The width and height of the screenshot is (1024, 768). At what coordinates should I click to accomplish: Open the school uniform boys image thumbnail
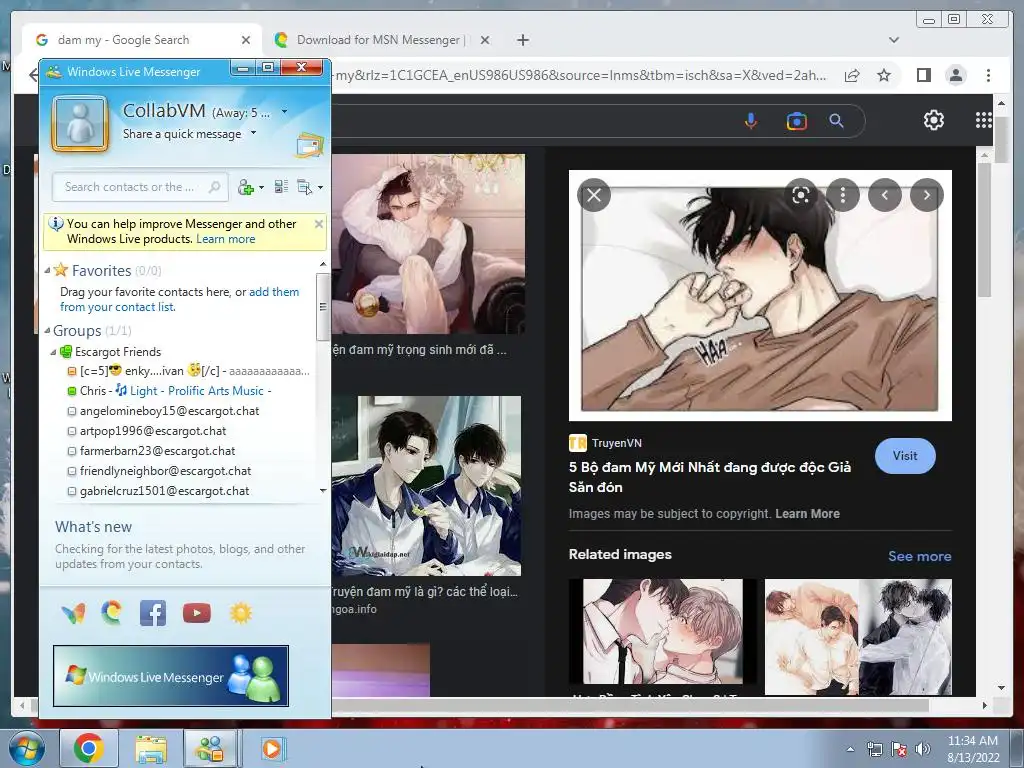[426, 486]
